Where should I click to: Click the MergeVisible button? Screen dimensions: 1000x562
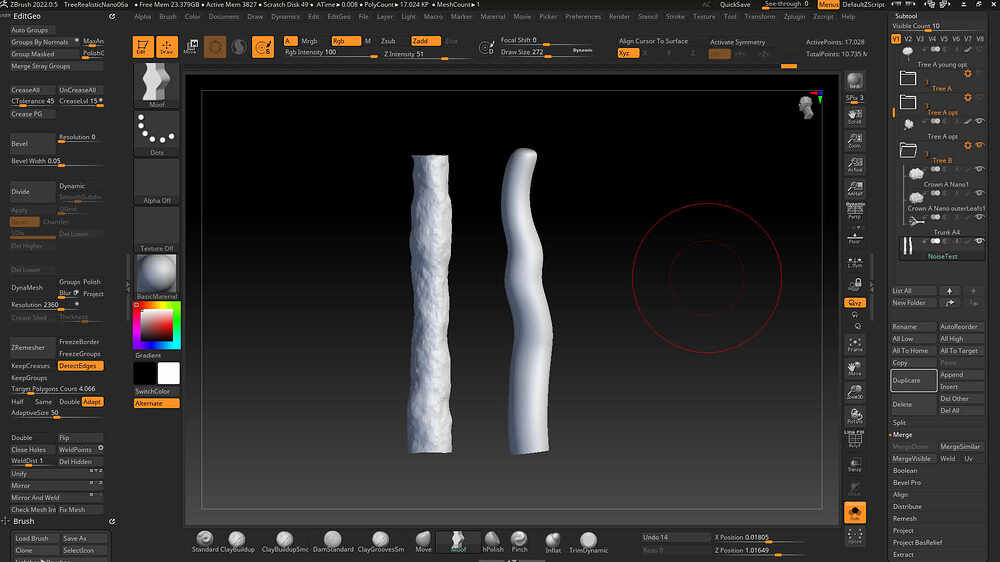click(911, 459)
